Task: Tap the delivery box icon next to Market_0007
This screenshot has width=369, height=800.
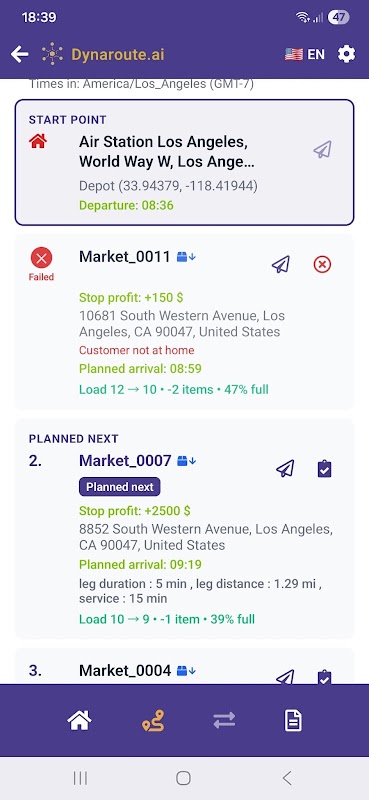Action: coord(186,461)
